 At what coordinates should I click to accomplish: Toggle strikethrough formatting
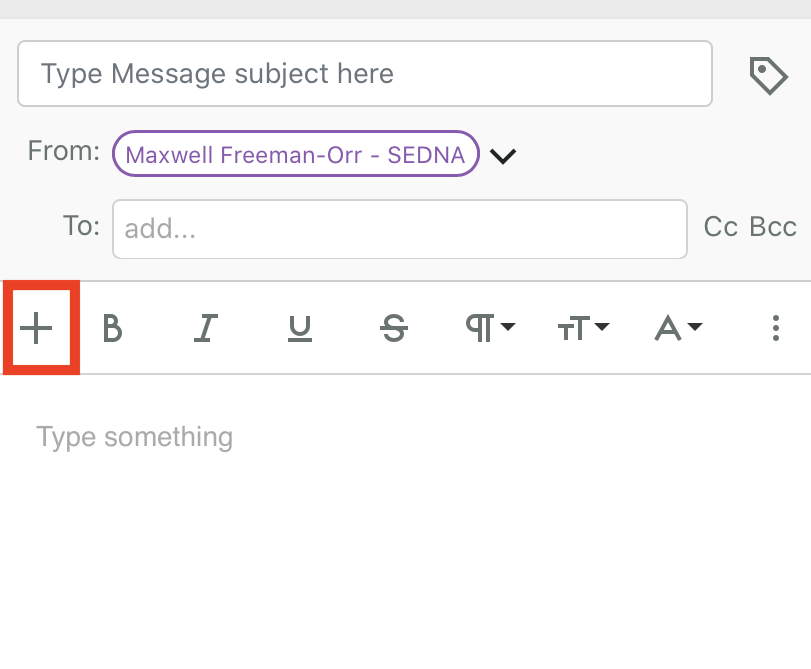[395, 328]
